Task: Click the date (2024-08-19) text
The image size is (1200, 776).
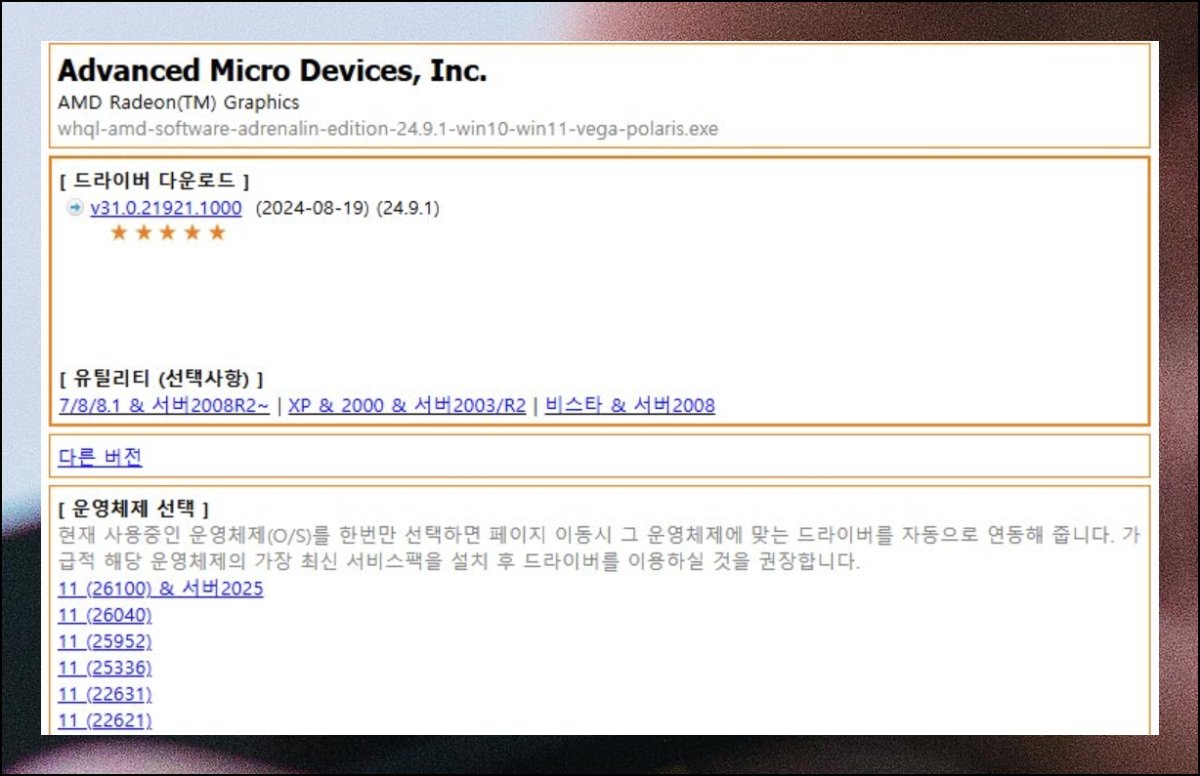Action: tap(313, 208)
